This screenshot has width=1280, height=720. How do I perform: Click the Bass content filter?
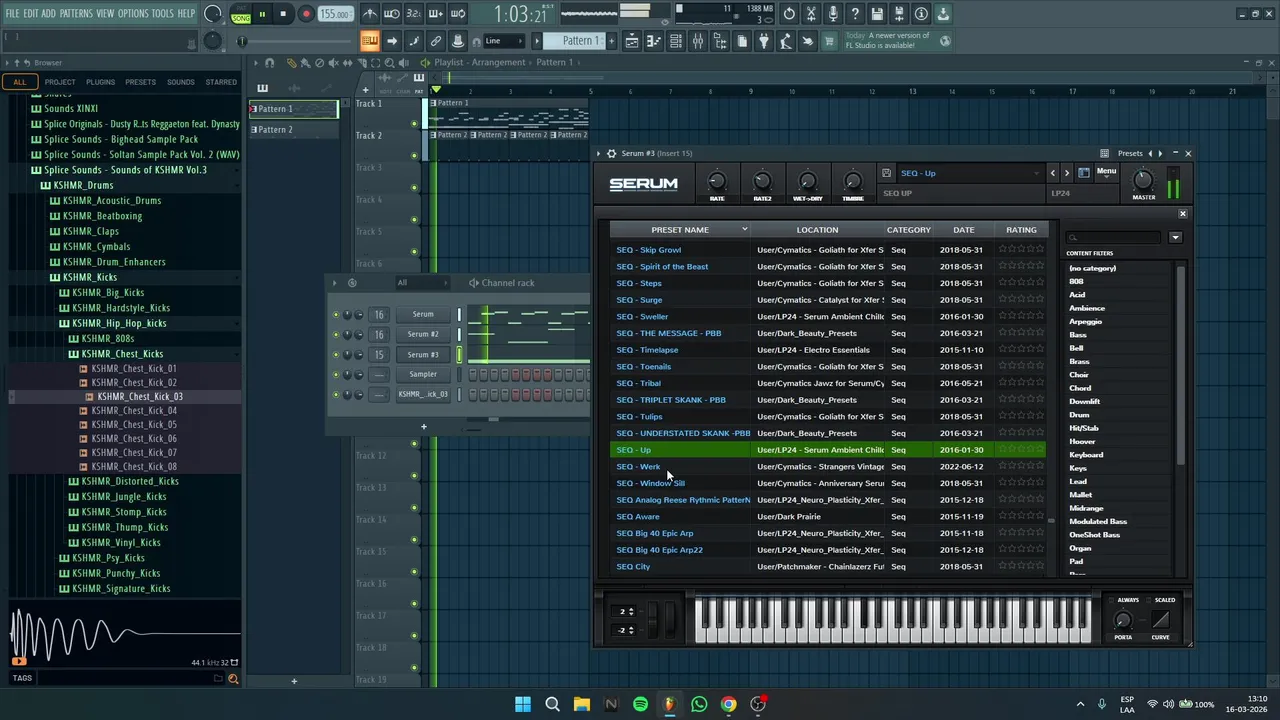click(x=1077, y=335)
